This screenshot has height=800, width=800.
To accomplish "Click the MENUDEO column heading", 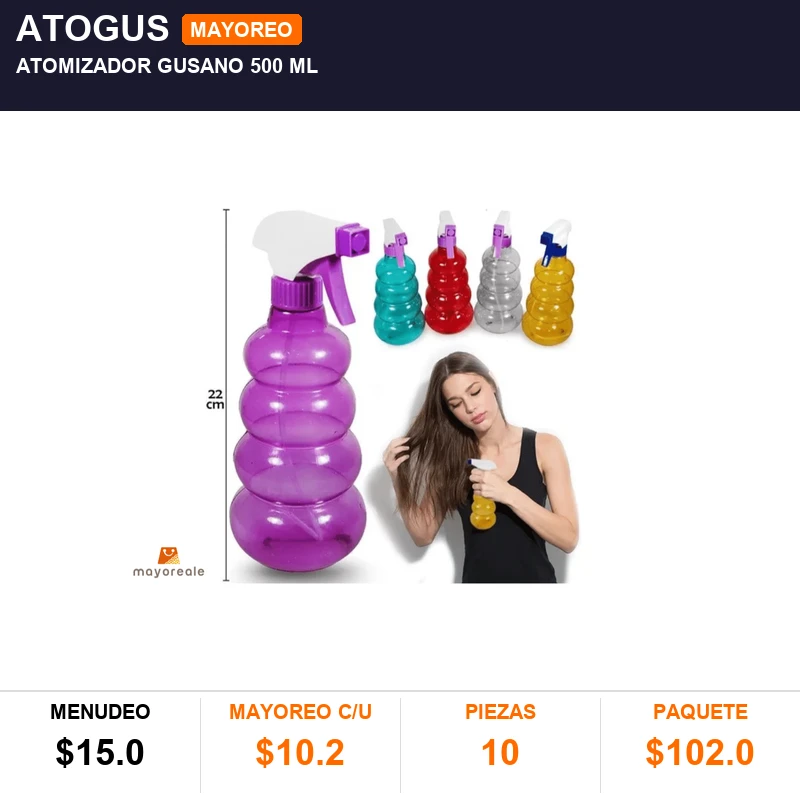I will (x=100, y=712).
